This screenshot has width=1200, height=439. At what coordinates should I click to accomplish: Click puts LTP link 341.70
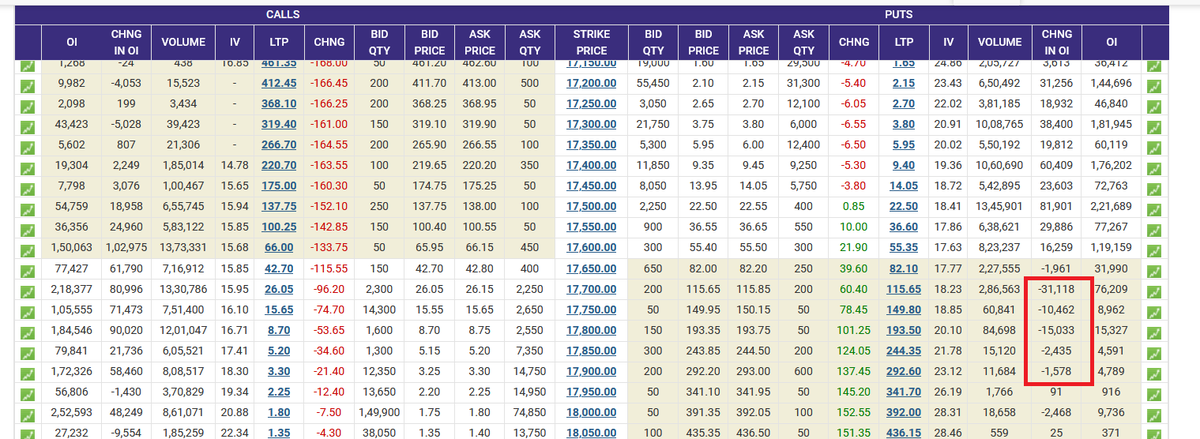(x=903, y=391)
